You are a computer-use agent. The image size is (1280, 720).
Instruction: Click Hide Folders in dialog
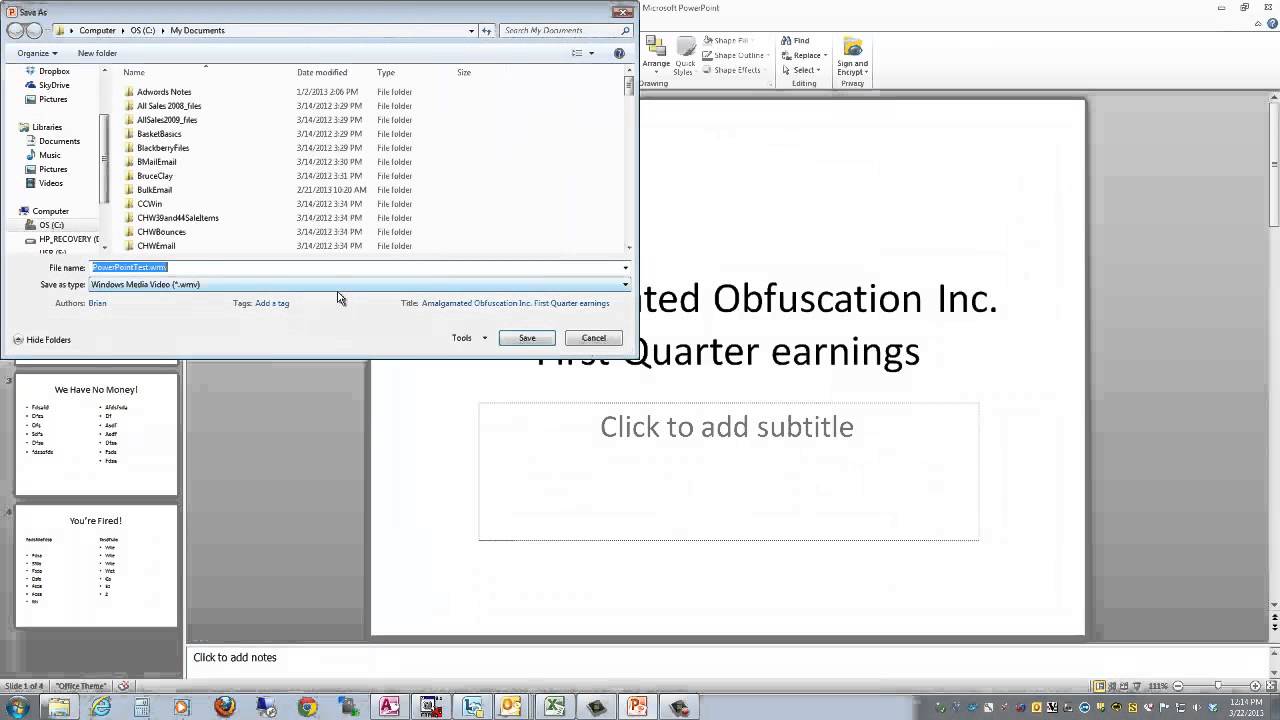tap(42, 340)
